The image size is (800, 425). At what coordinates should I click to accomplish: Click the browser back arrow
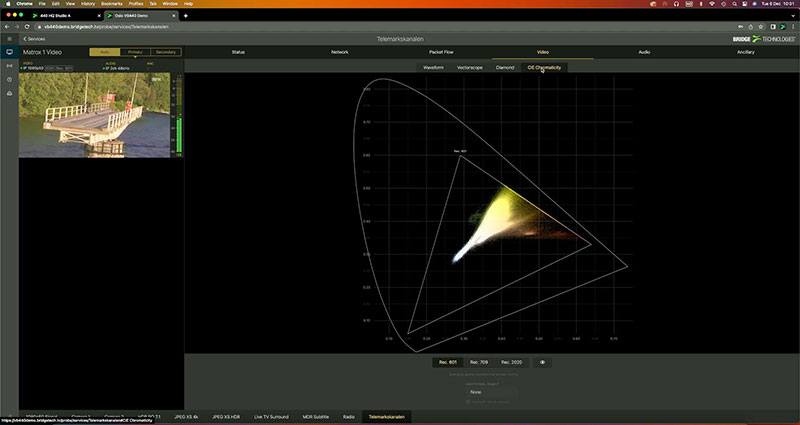(x=8, y=26)
